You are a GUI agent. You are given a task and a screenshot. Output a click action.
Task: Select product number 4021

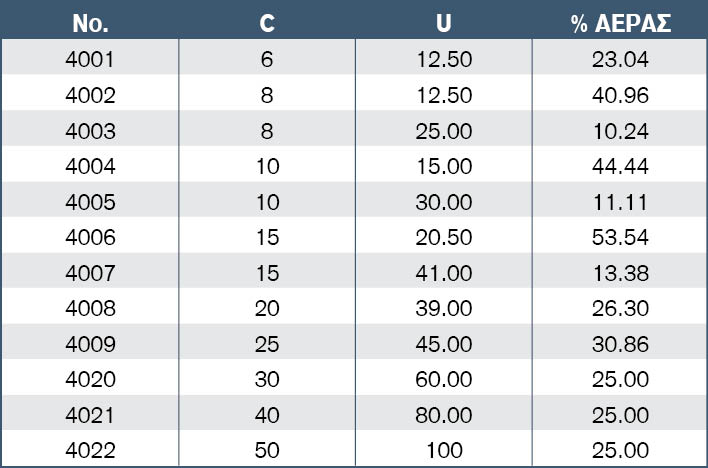[x=90, y=415]
